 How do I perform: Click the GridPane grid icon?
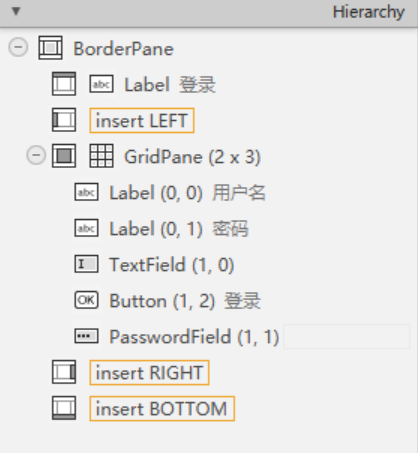[x=101, y=156]
